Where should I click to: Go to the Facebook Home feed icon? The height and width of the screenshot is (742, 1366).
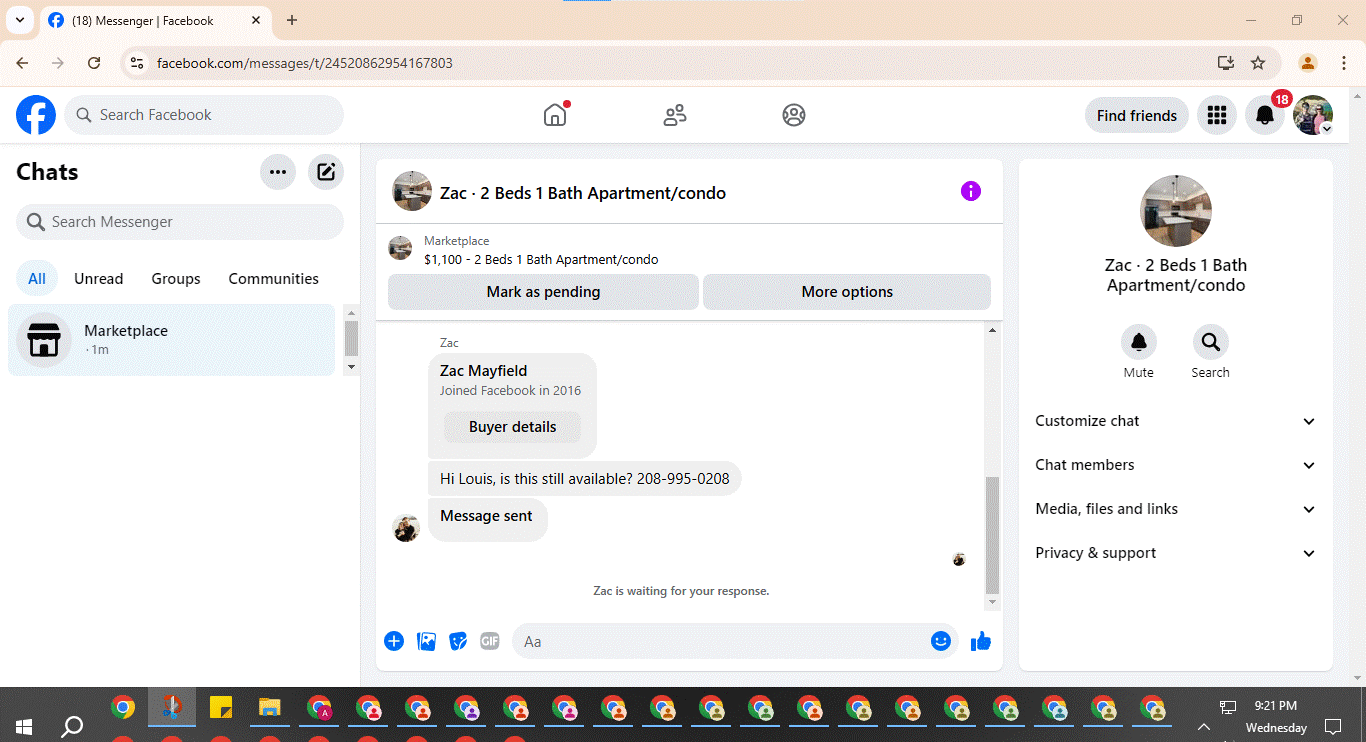[x=555, y=115]
